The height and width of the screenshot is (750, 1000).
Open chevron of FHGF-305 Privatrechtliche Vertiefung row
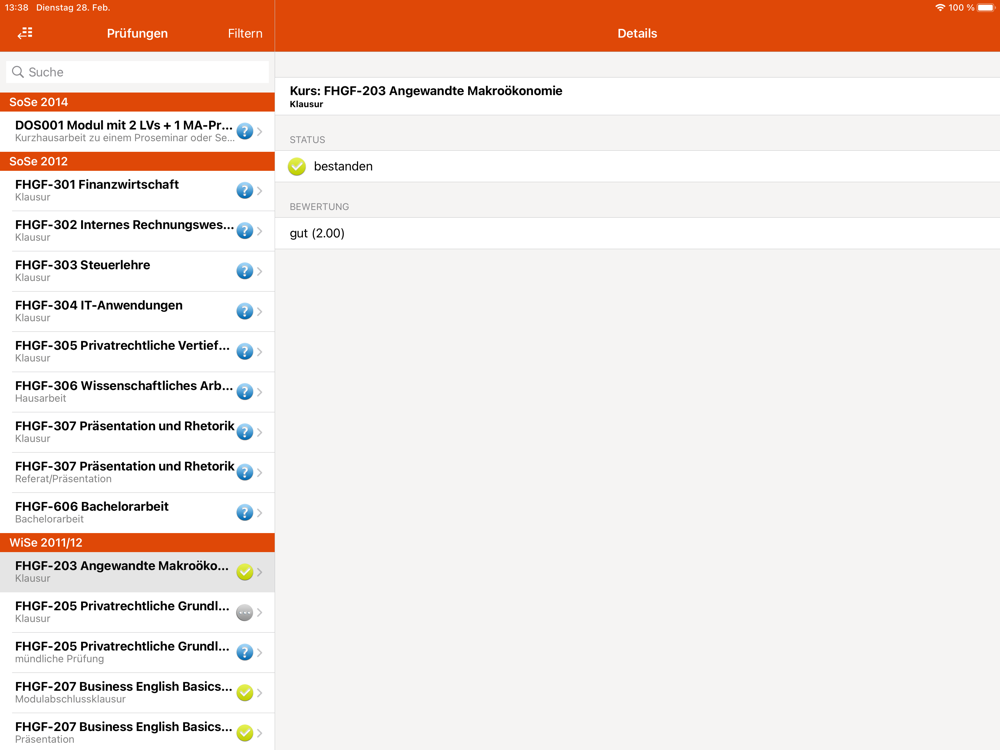click(x=260, y=351)
